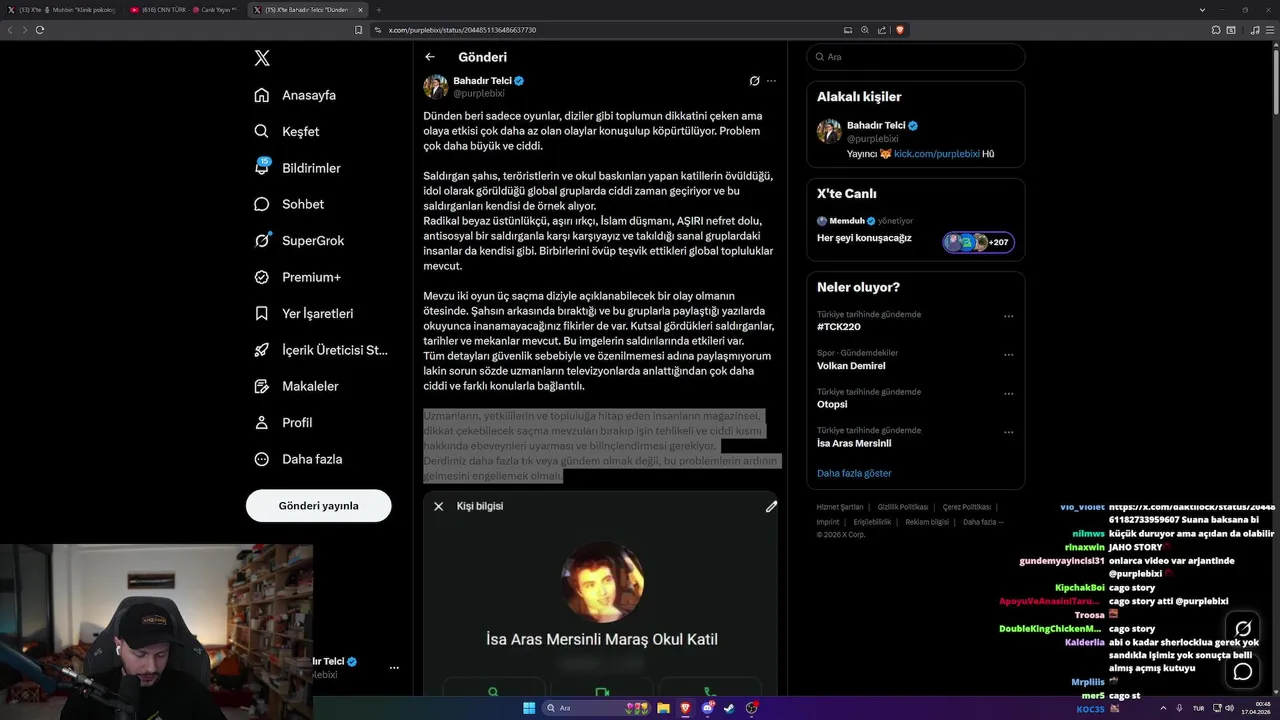
Task: Open the post's three-dot more menu
Action: point(771,81)
